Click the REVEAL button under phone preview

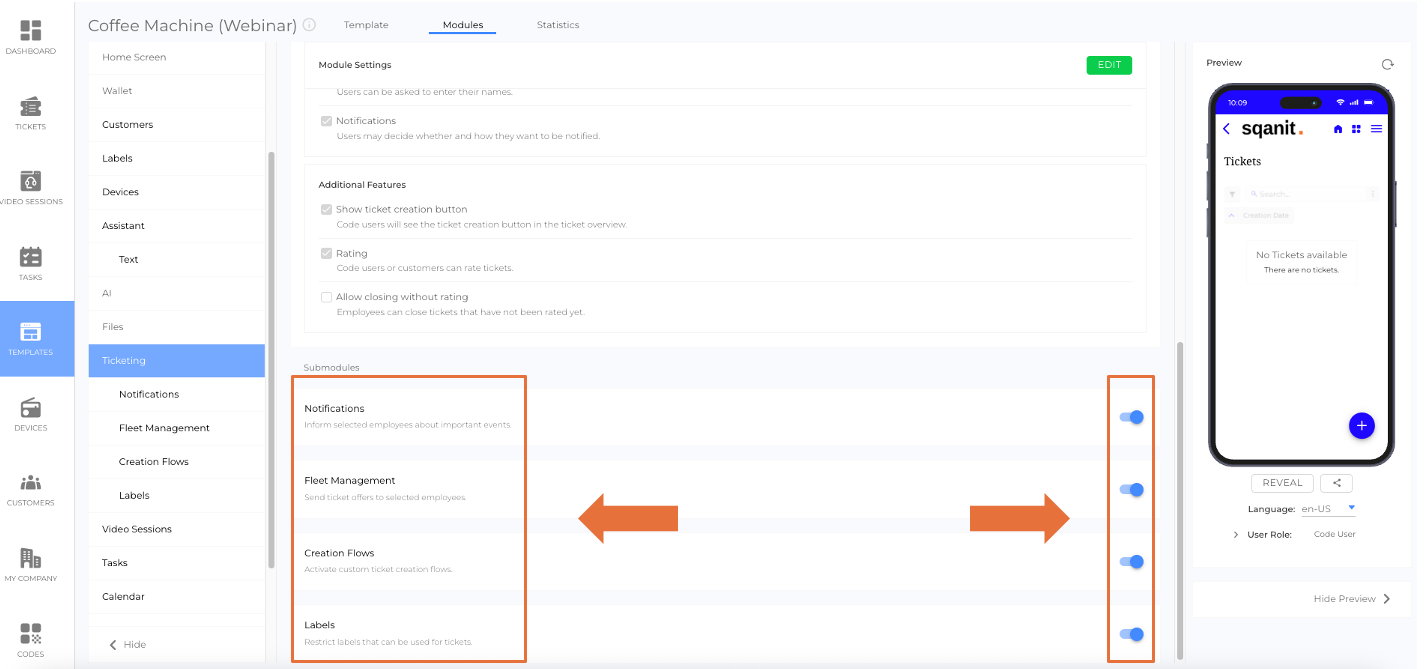[1282, 483]
